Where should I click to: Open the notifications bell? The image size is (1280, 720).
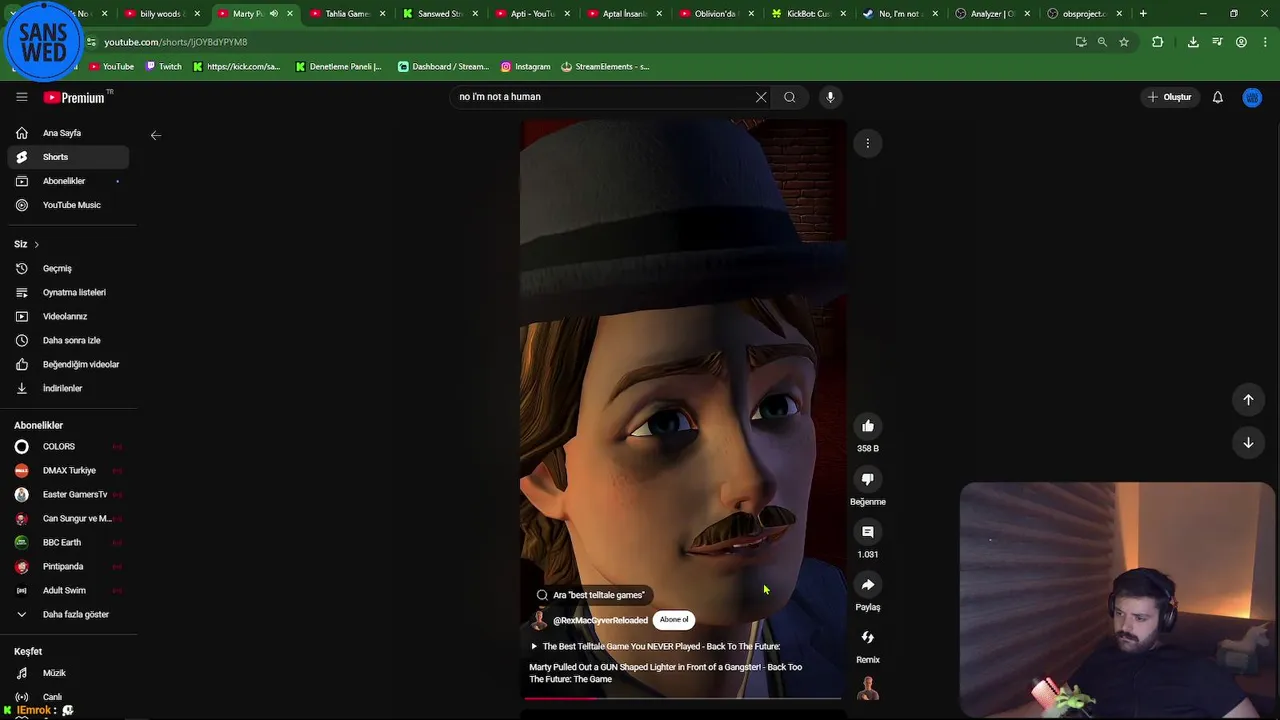[x=1218, y=97]
